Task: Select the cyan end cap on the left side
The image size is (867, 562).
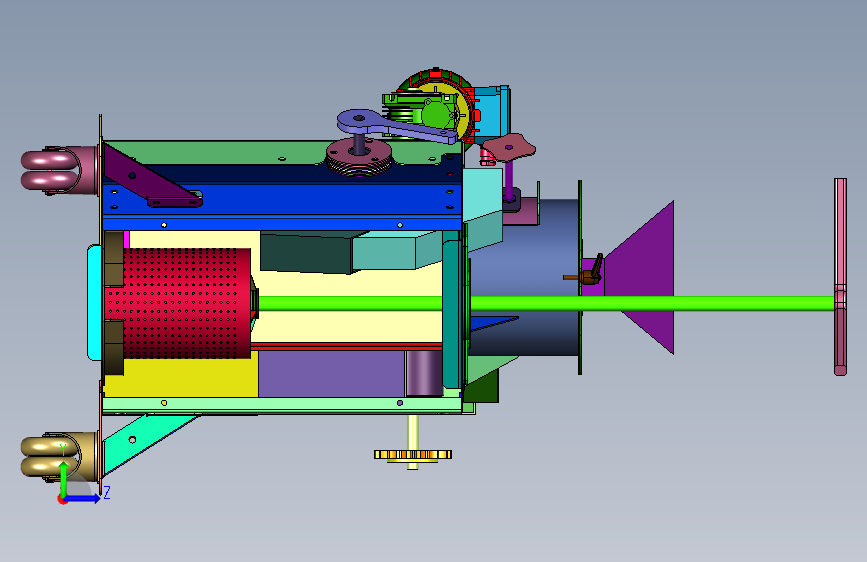Action: pyautogui.click(x=94, y=303)
